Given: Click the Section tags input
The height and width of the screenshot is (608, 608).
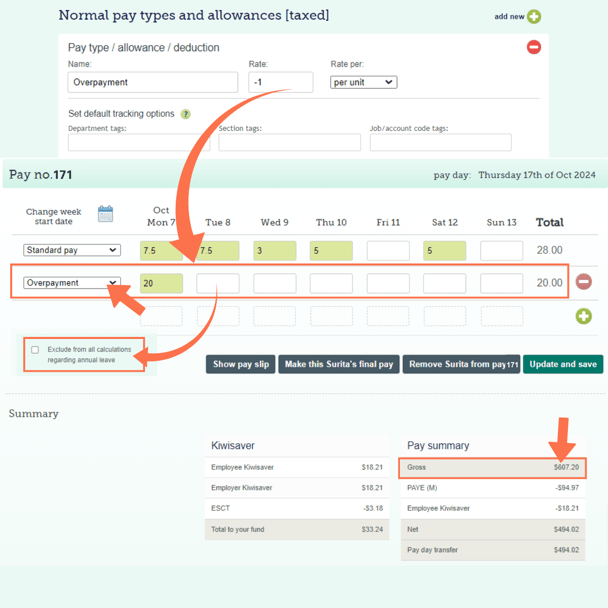Looking at the screenshot, I should (x=289, y=142).
